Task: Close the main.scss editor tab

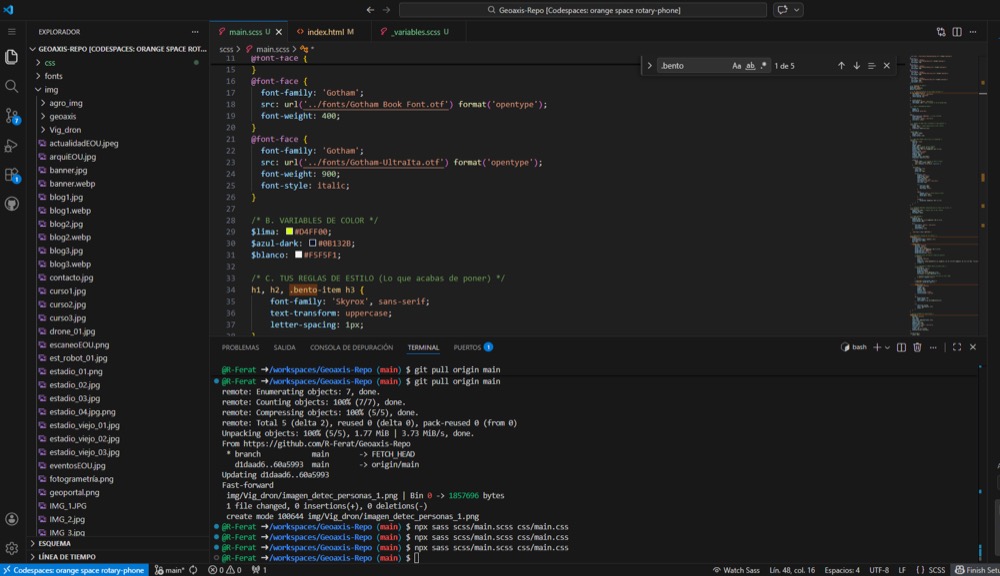Action: [x=279, y=32]
